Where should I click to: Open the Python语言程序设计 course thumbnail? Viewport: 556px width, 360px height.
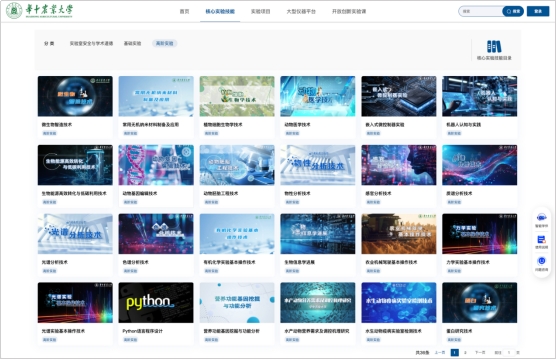point(156,303)
